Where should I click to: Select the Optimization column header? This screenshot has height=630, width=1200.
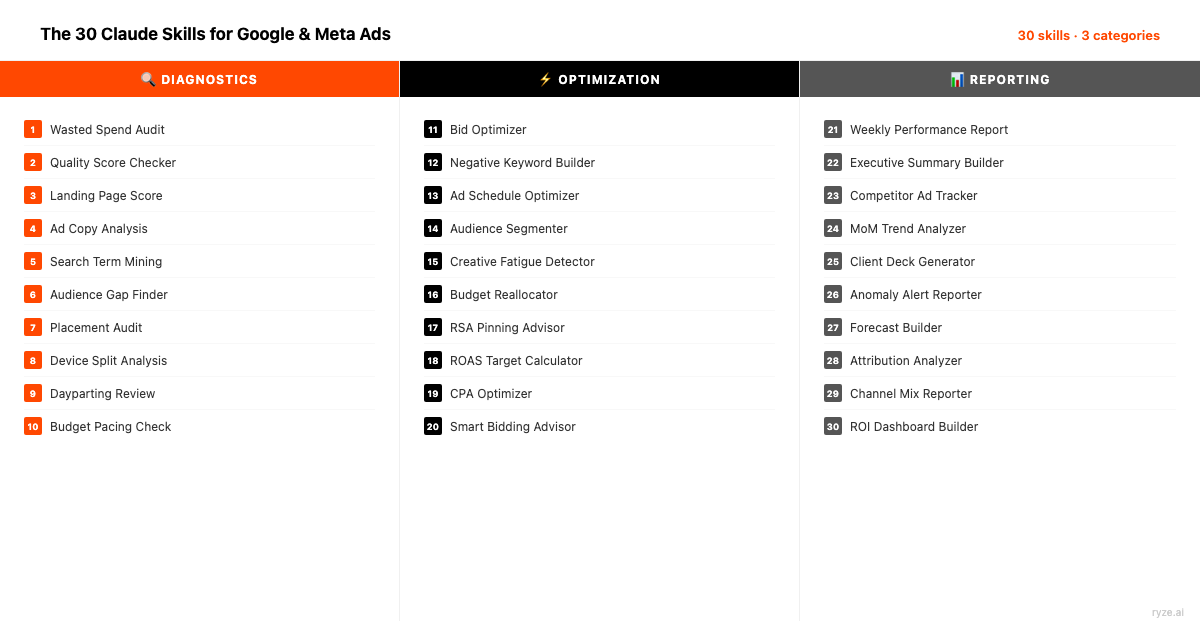click(x=609, y=80)
